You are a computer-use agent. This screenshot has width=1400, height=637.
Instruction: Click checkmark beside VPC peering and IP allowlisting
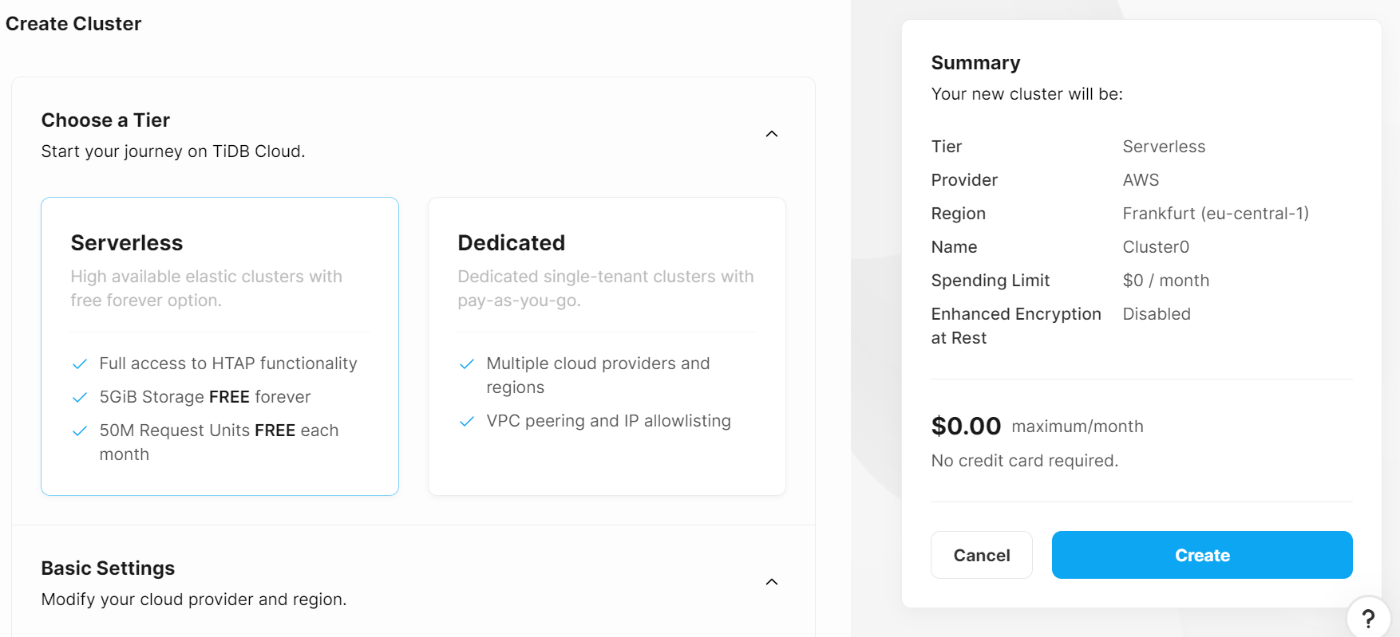coord(467,422)
